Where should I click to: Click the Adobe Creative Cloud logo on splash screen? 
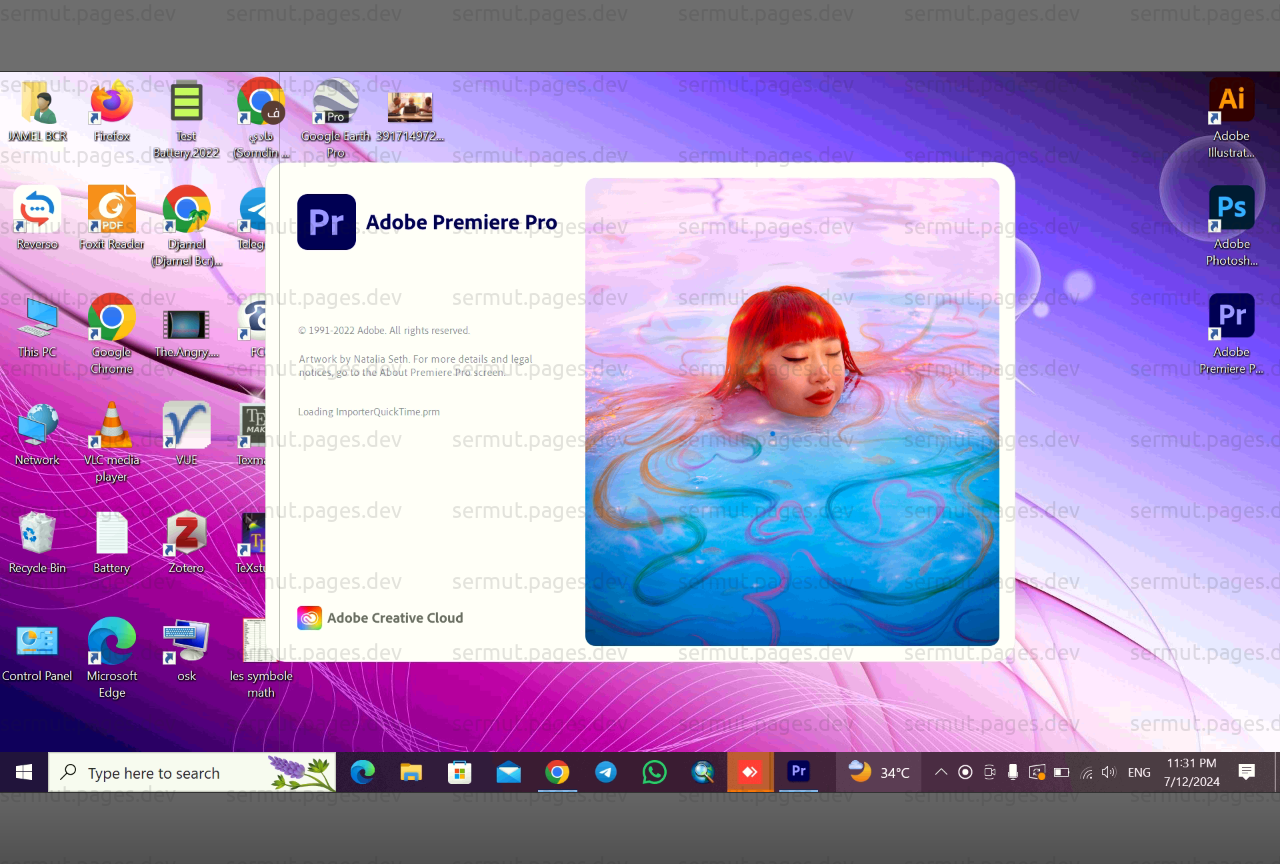[309, 618]
